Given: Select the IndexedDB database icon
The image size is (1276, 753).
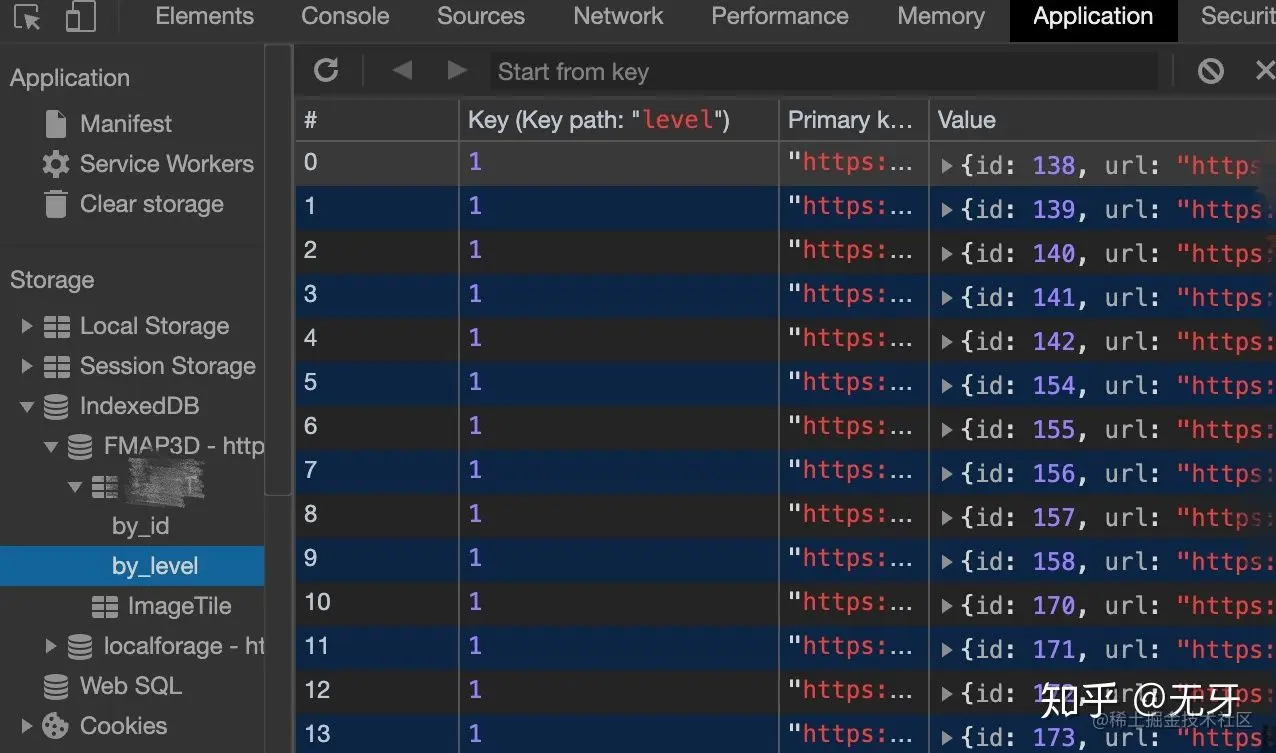Looking at the screenshot, I should 57,406.
